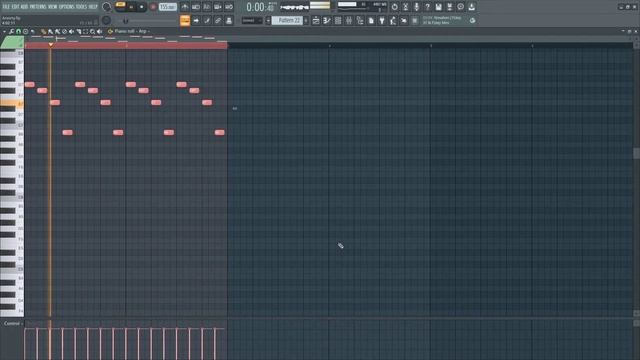
Task: Select the piano roll Mute tool
Action: [71, 31]
